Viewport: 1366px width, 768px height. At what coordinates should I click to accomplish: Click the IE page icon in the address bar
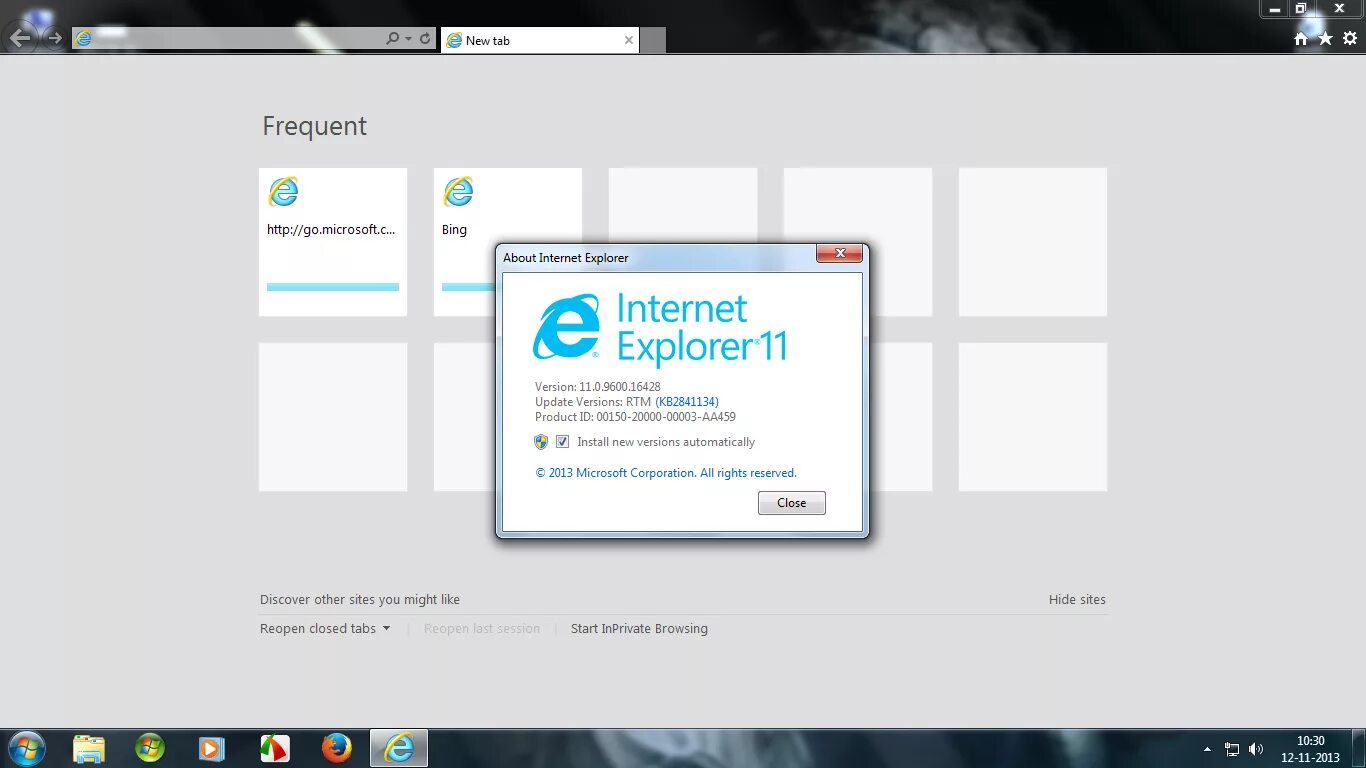pos(84,39)
